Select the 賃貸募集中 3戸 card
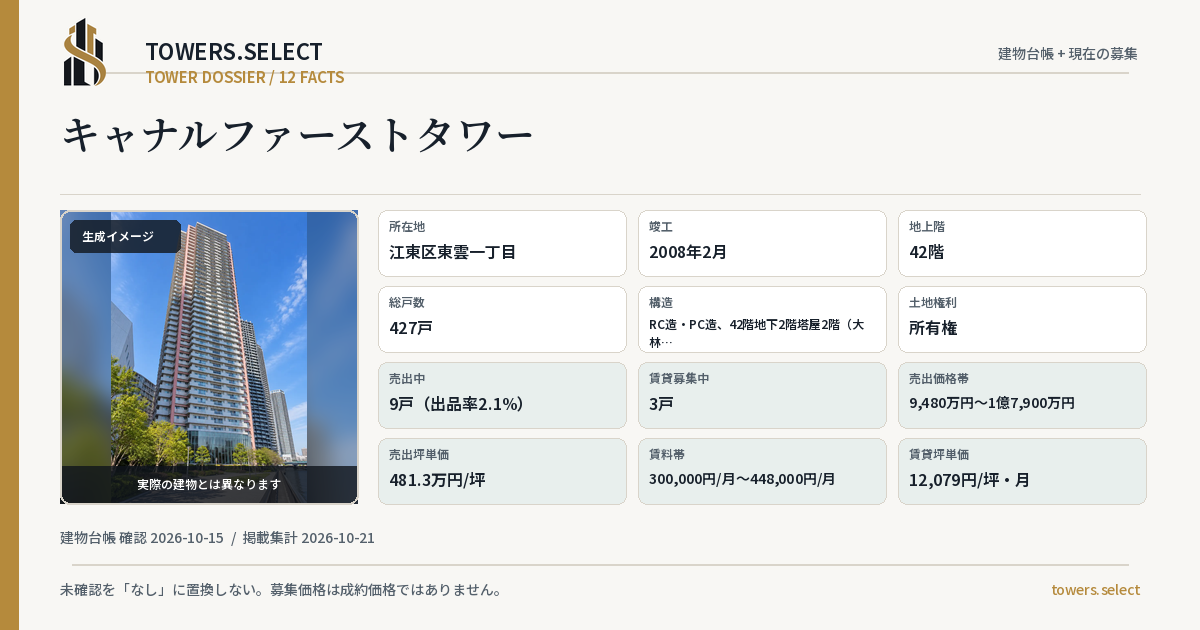The height and width of the screenshot is (630, 1200). pos(762,395)
